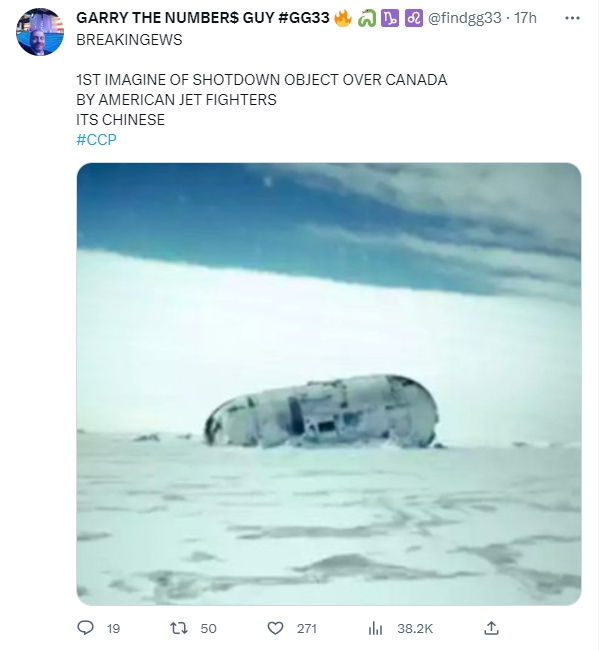The image size is (601, 650).
Task: Open Garry's profile picture avatar
Action: [40, 32]
